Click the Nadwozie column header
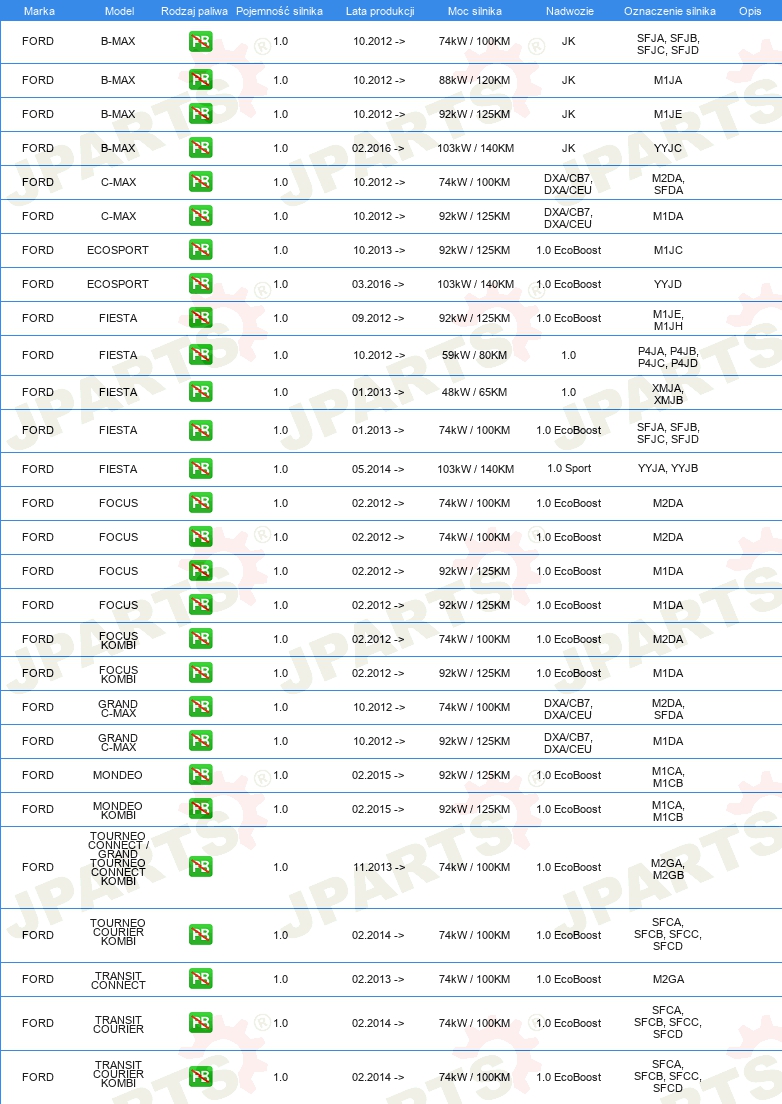Image resolution: width=782 pixels, height=1104 pixels. click(569, 11)
